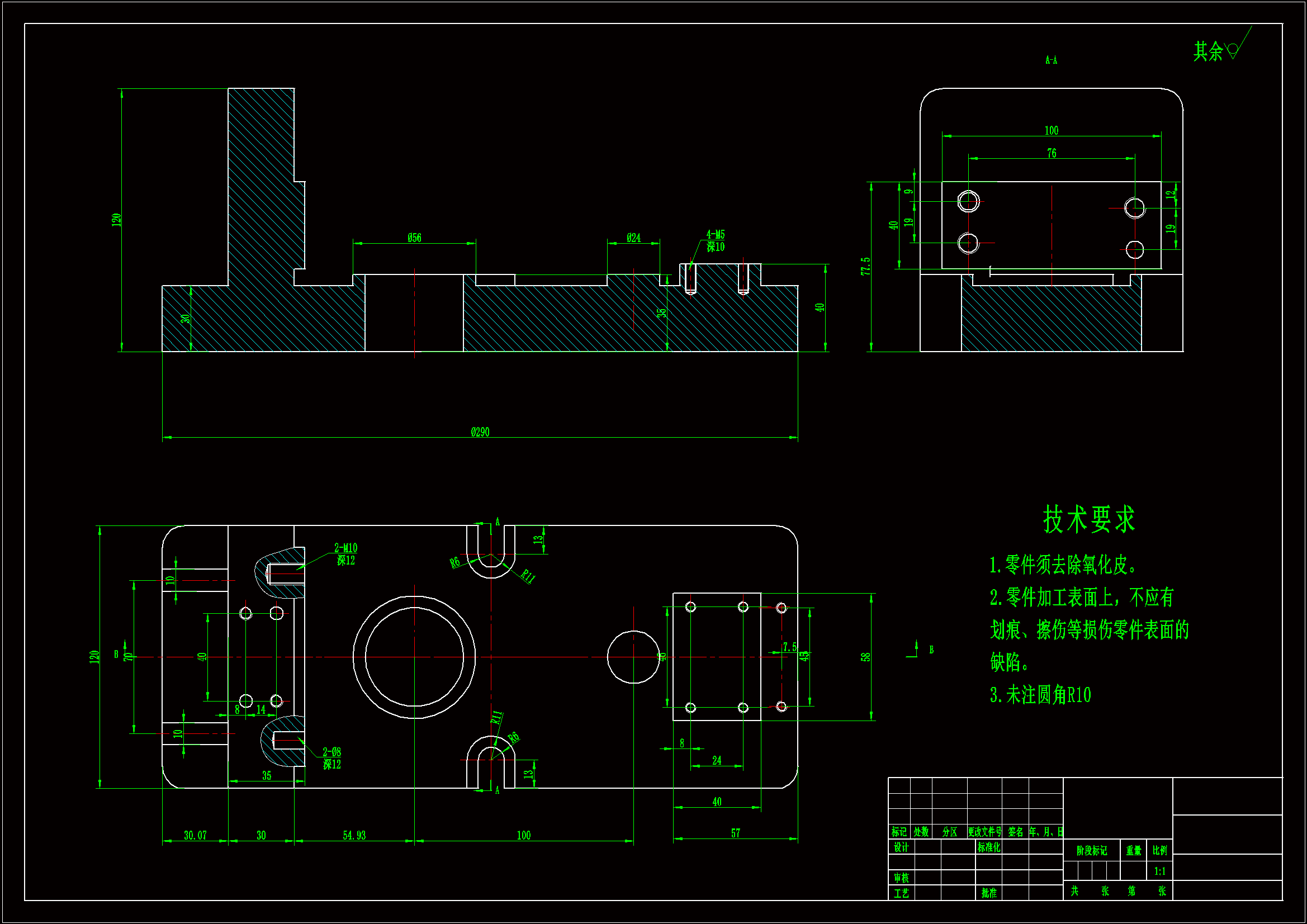Viewport: 1307px width, 924px height.
Task: Click the 54.93 horizontal dimension
Action: [353, 835]
